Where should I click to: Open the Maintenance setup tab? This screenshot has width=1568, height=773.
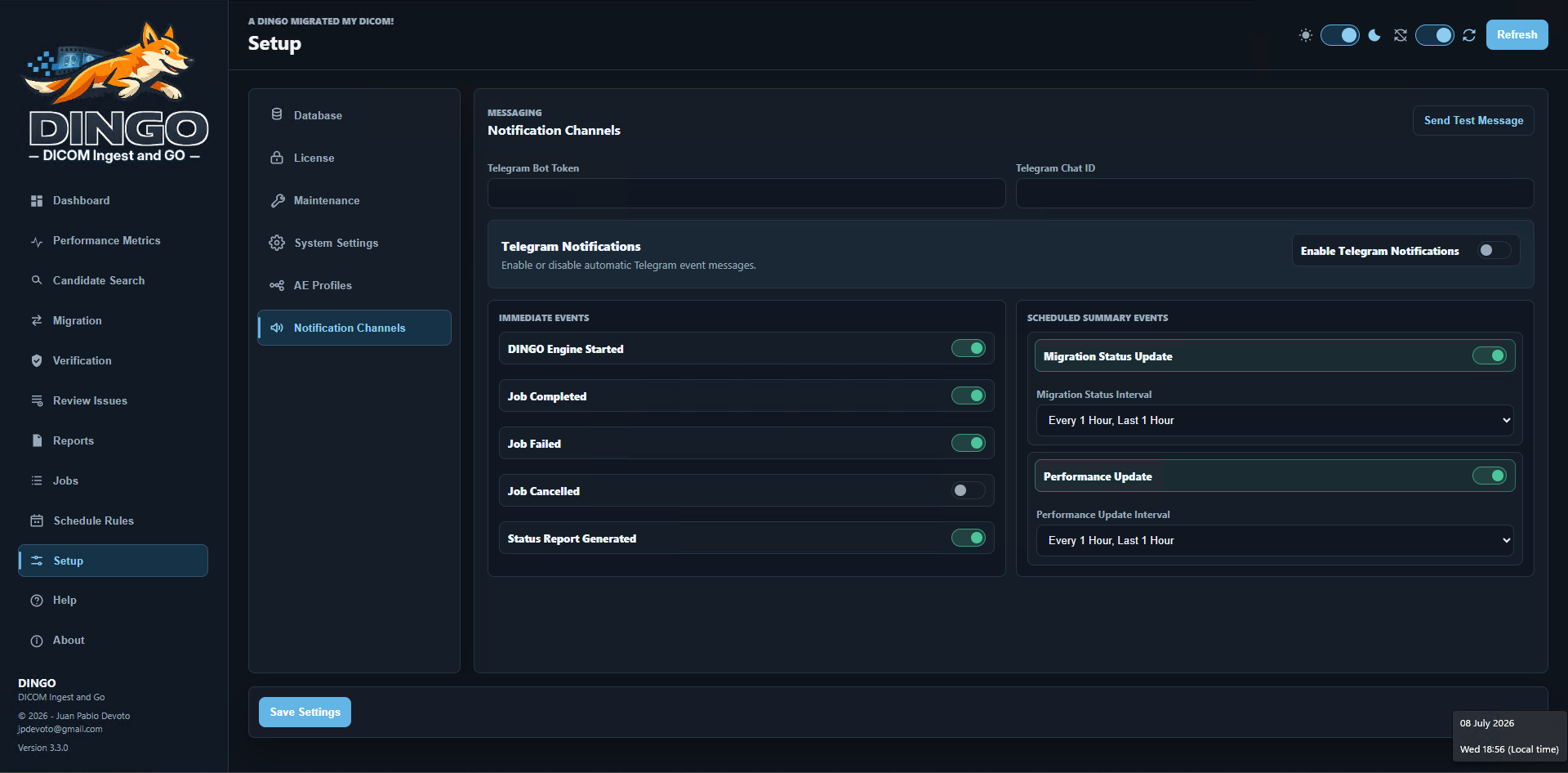click(354, 200)
